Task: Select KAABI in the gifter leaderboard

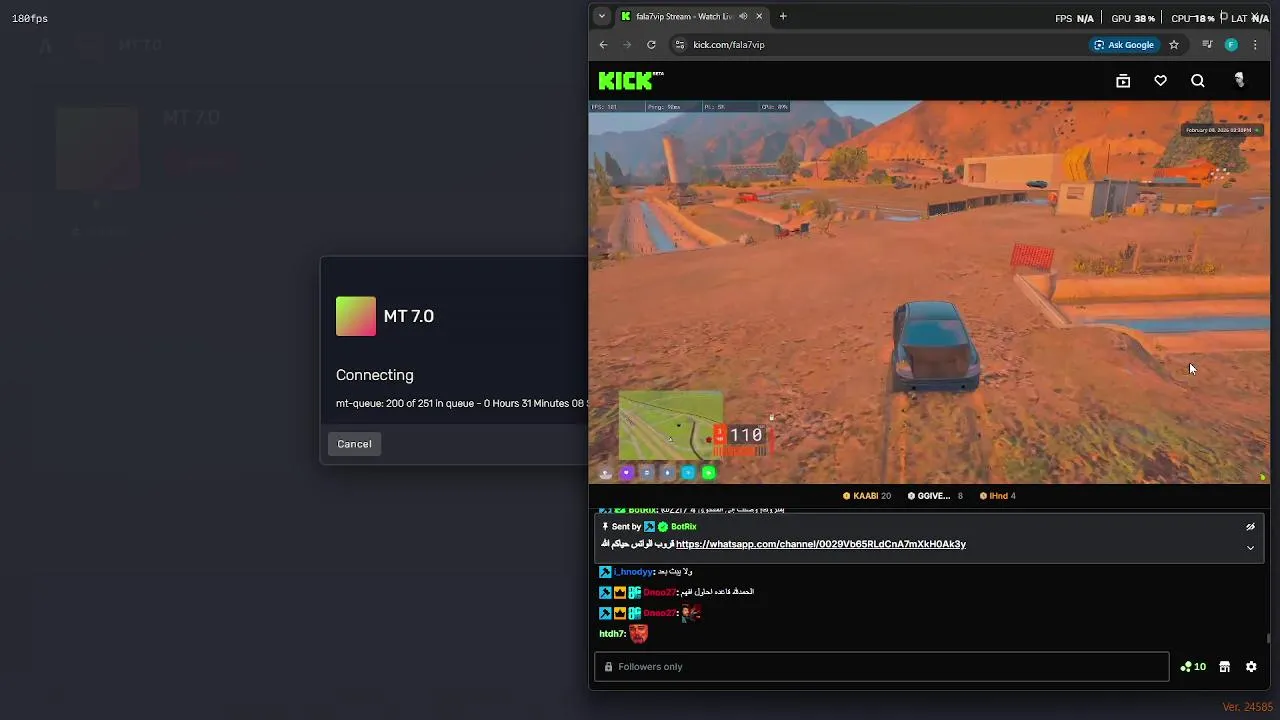Action: click(867, 496)
